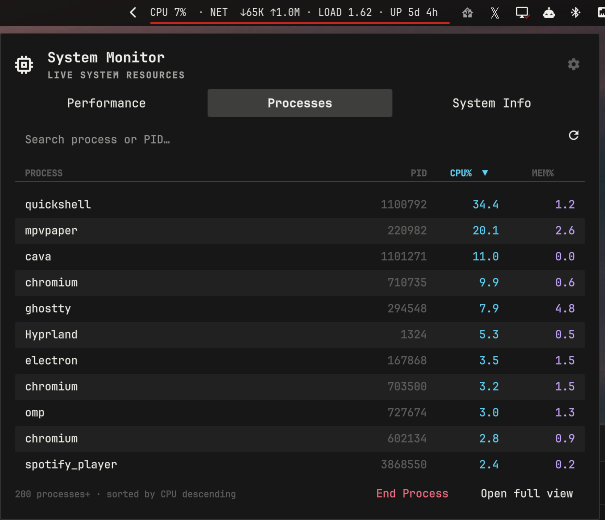Select the ghostty process row
This screenshot has width=605, height=520.
click(300, 309)
